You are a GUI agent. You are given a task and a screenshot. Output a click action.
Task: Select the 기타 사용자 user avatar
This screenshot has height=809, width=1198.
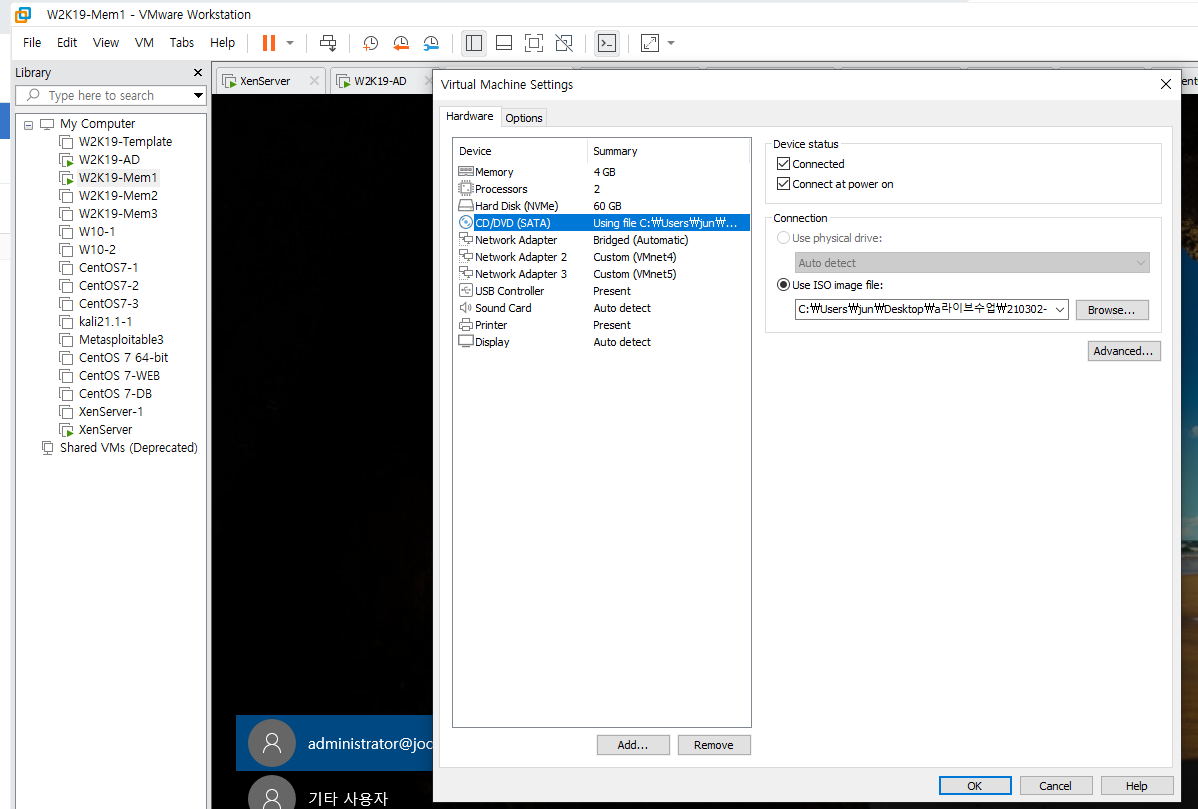272,793
